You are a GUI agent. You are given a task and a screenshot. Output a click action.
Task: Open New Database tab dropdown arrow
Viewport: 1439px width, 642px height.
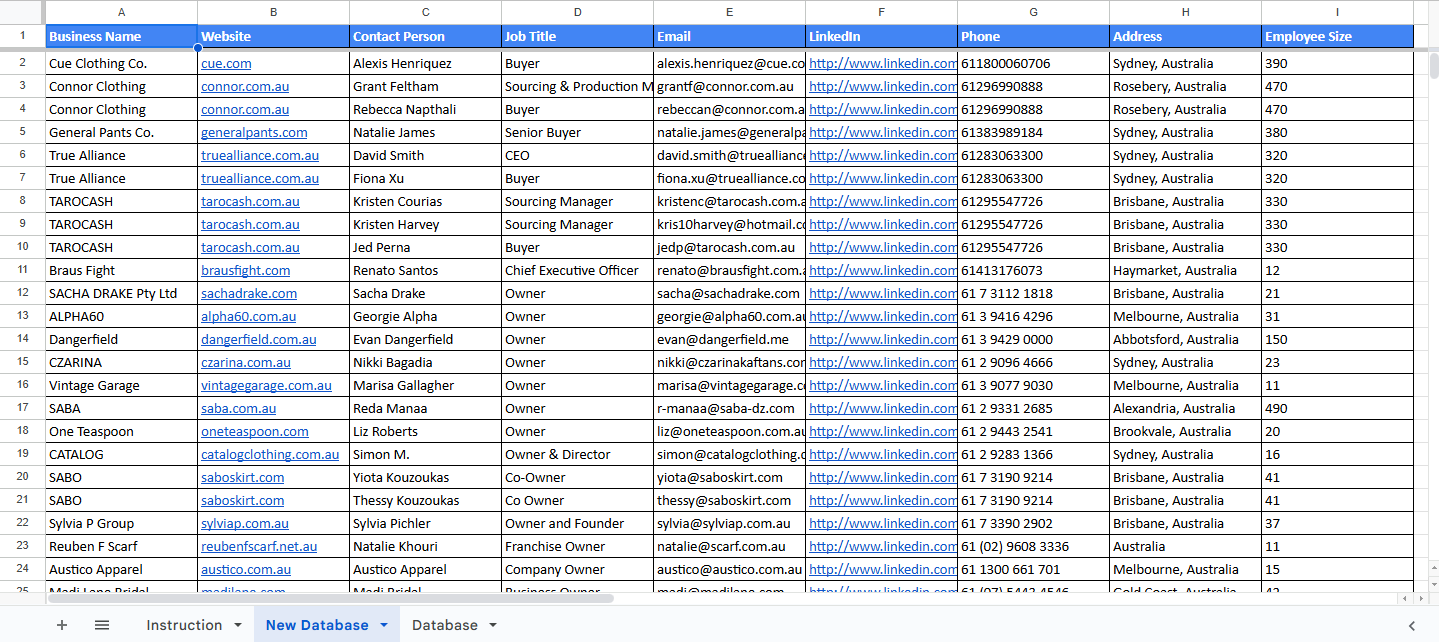[384, 625]
